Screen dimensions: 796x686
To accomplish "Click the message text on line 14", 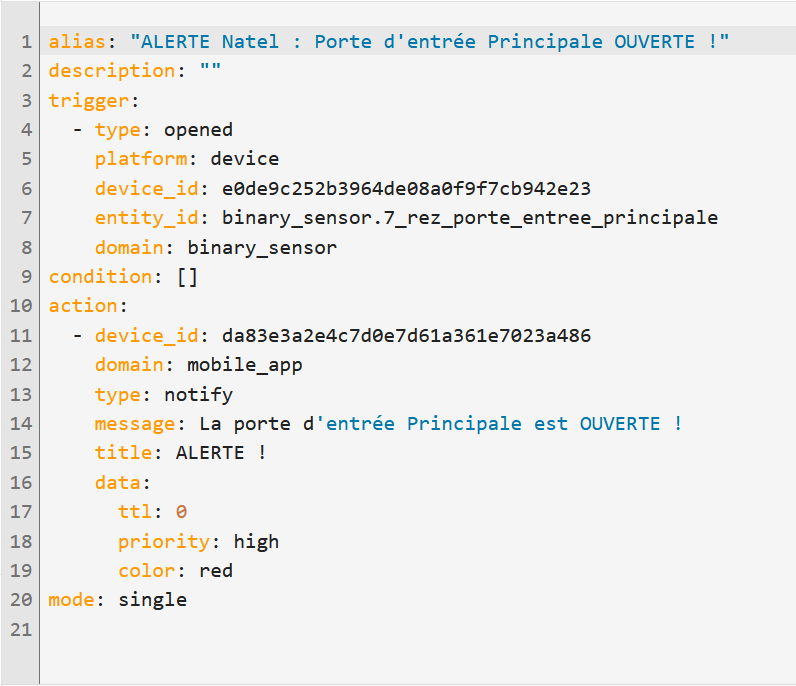I will pos(441,424).
